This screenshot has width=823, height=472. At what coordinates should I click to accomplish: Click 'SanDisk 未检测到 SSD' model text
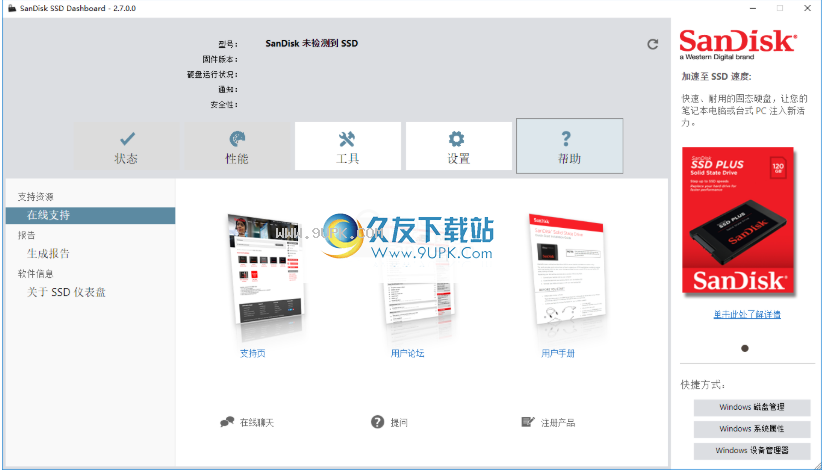[x=312, y=44]
